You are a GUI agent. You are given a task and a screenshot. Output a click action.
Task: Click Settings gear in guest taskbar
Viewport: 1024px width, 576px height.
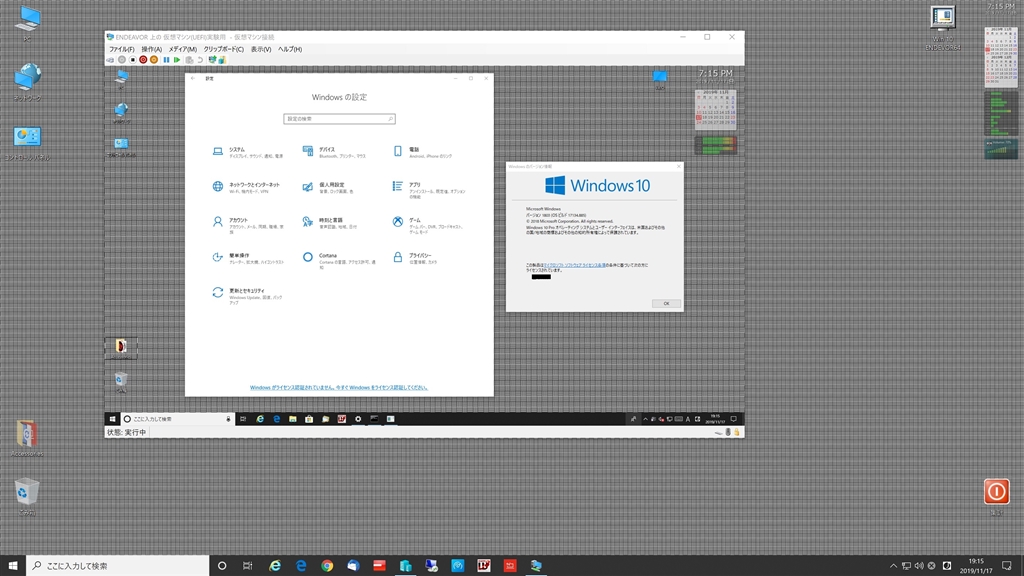(358, 419)
